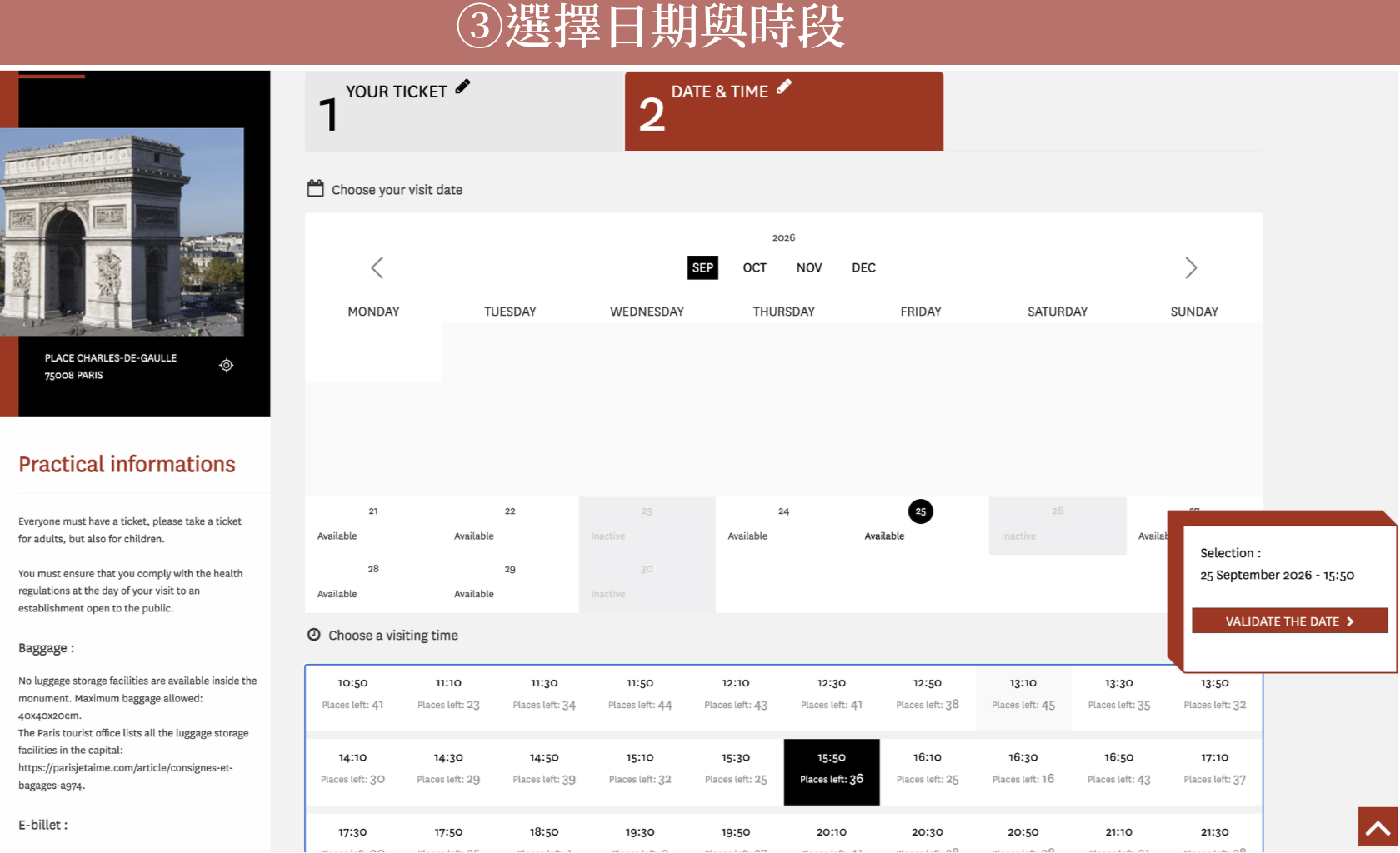Click the scroll-to-top arrow button
The height and width of the screenshot is (853, 1400).
pyautogui.click(x=1377, y=827)
